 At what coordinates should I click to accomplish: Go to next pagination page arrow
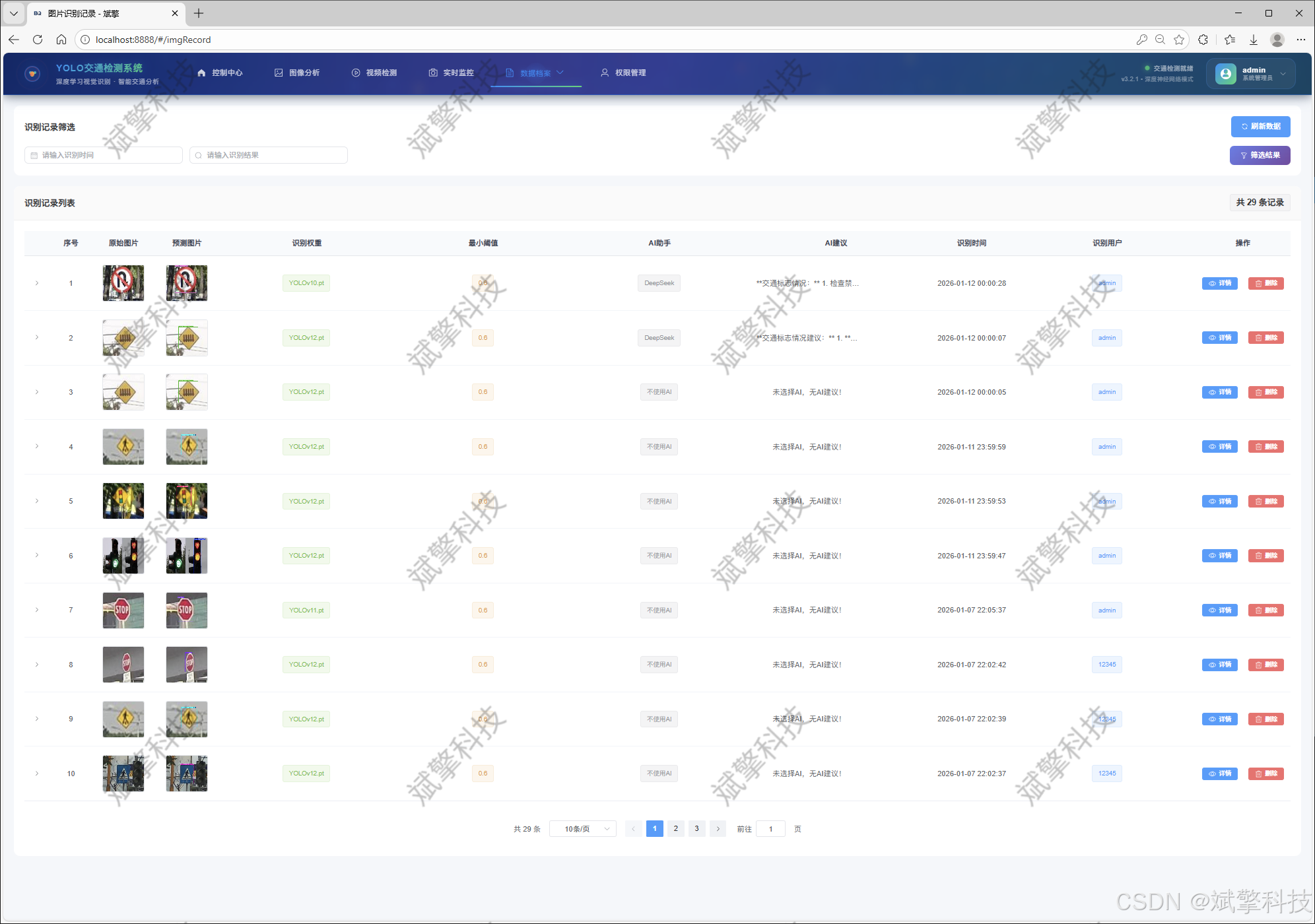tap(718, 829)
